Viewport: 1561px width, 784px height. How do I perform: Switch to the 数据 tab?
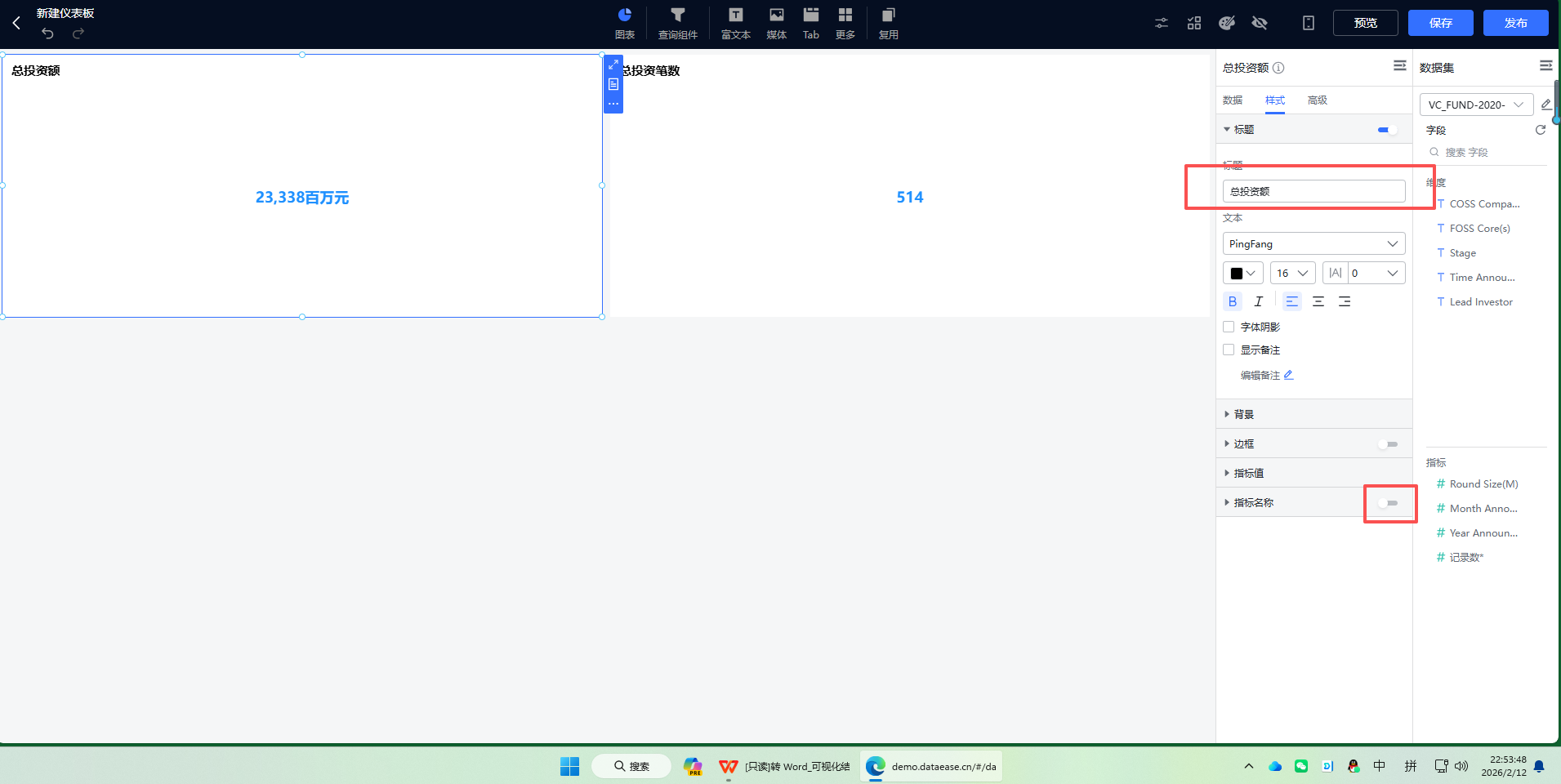click(x=1233, y=100)
